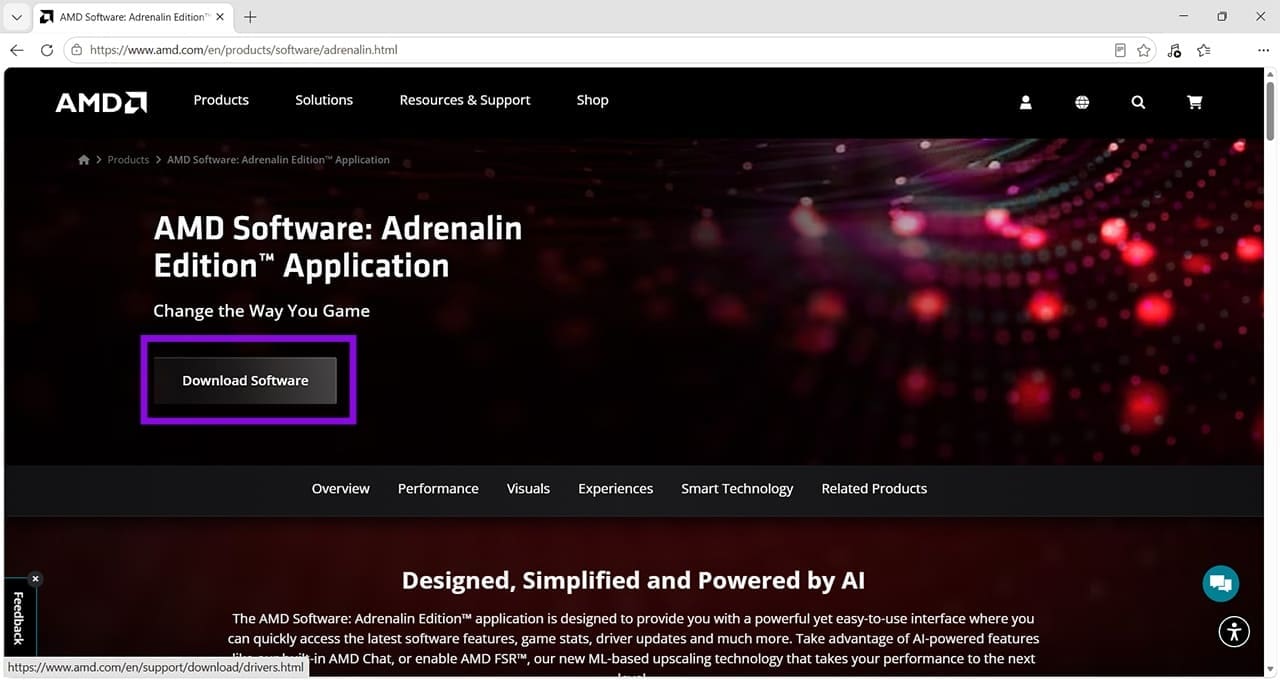Open the shopping cart icon

(x=1194, y=102)
